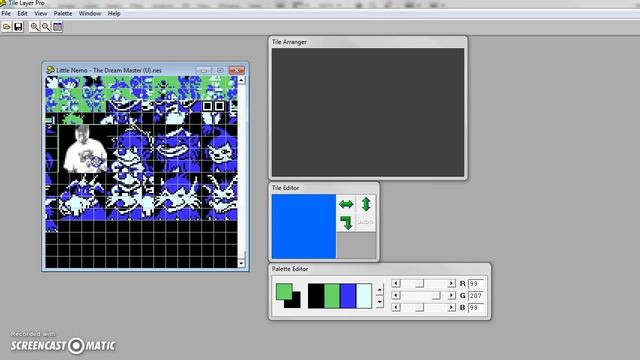Select the green palette color
Viewport: 640px width, 360px height.
tap(332, 296)
